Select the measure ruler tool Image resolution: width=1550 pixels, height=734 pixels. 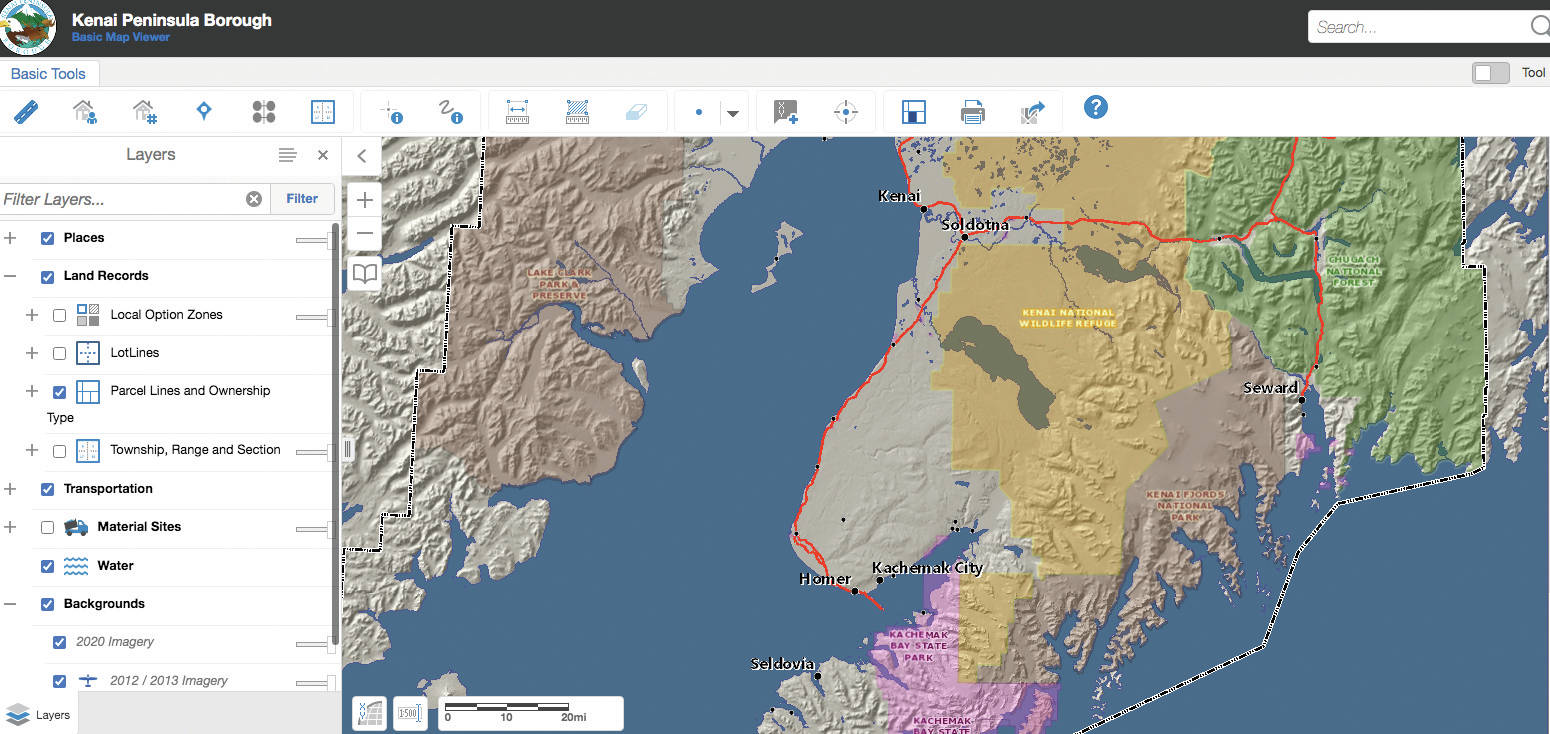pyautogui.click(x=24, y=112)
